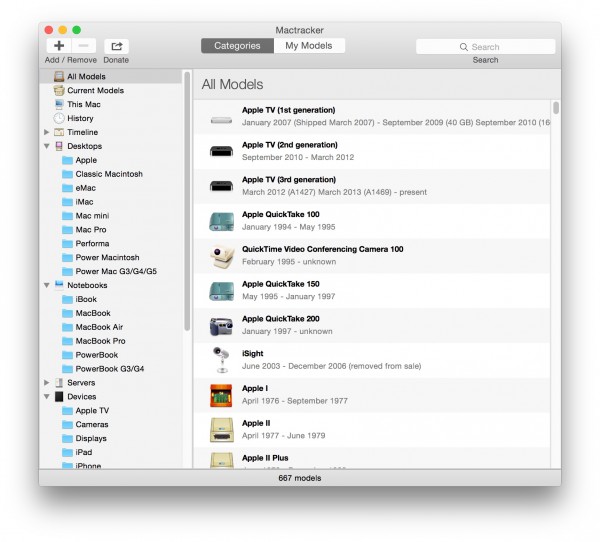Select Displays under Devices

click(x=84, y=438)
